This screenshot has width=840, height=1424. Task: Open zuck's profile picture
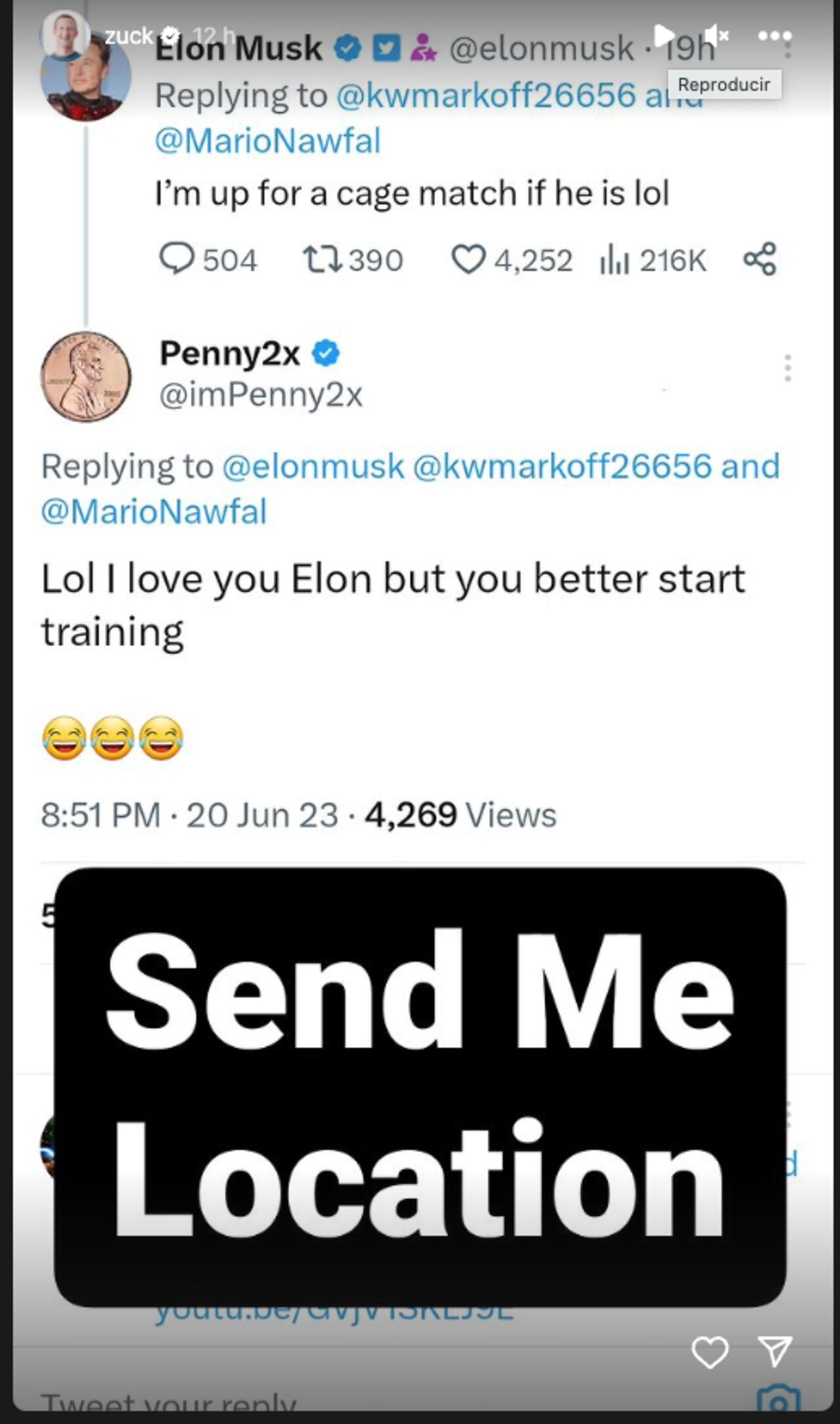pos(66,33)
